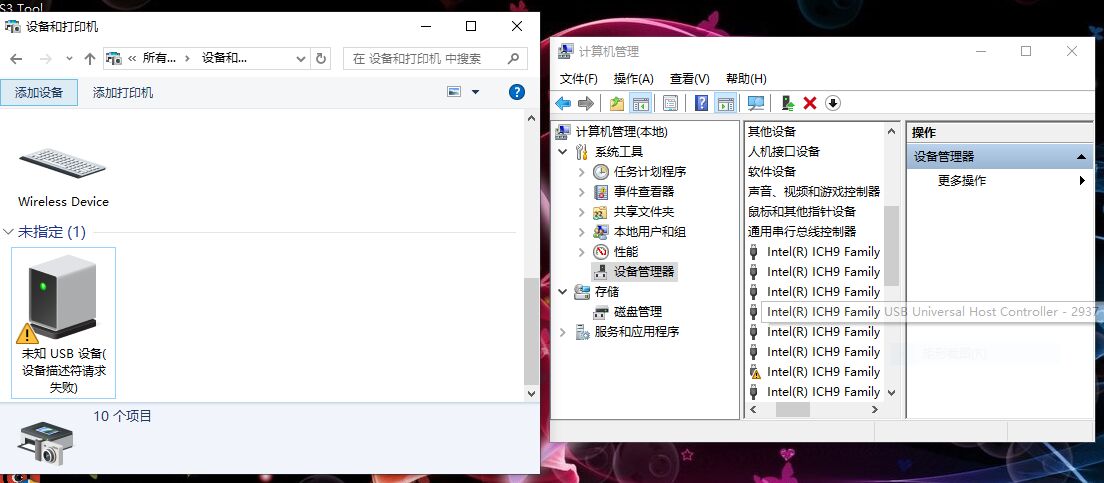
Task: Click the refresh button beside the address bar
Action: [321, 59]
